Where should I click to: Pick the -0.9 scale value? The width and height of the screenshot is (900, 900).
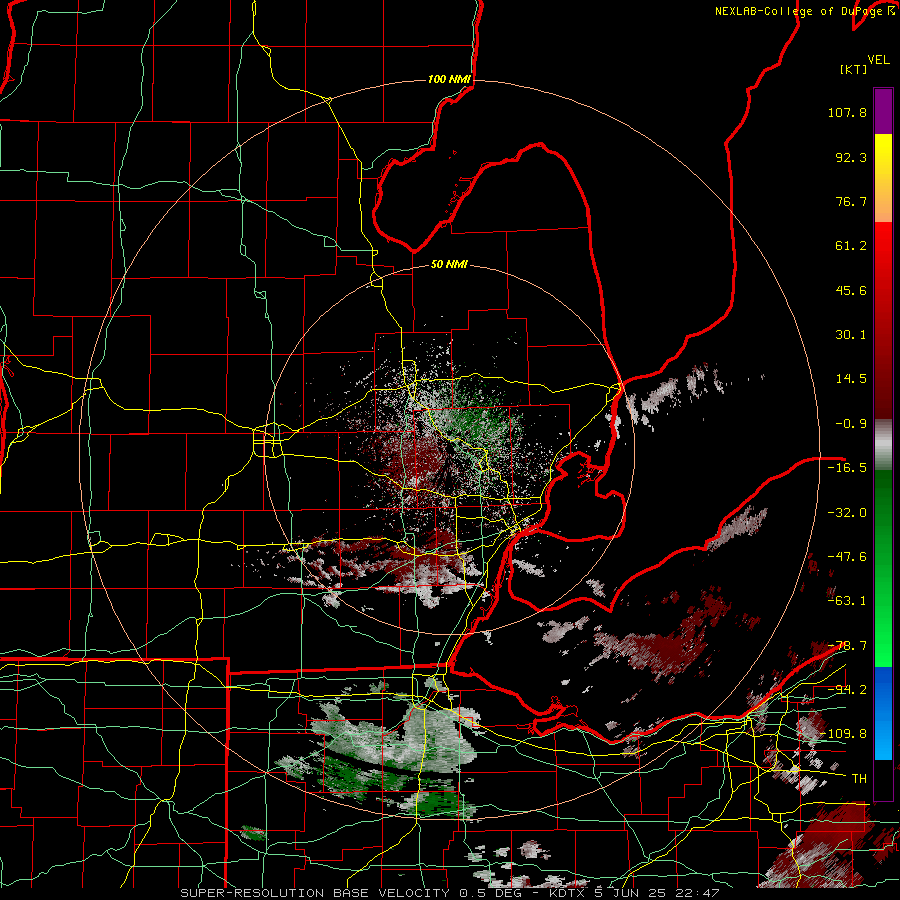pos(851,424)
